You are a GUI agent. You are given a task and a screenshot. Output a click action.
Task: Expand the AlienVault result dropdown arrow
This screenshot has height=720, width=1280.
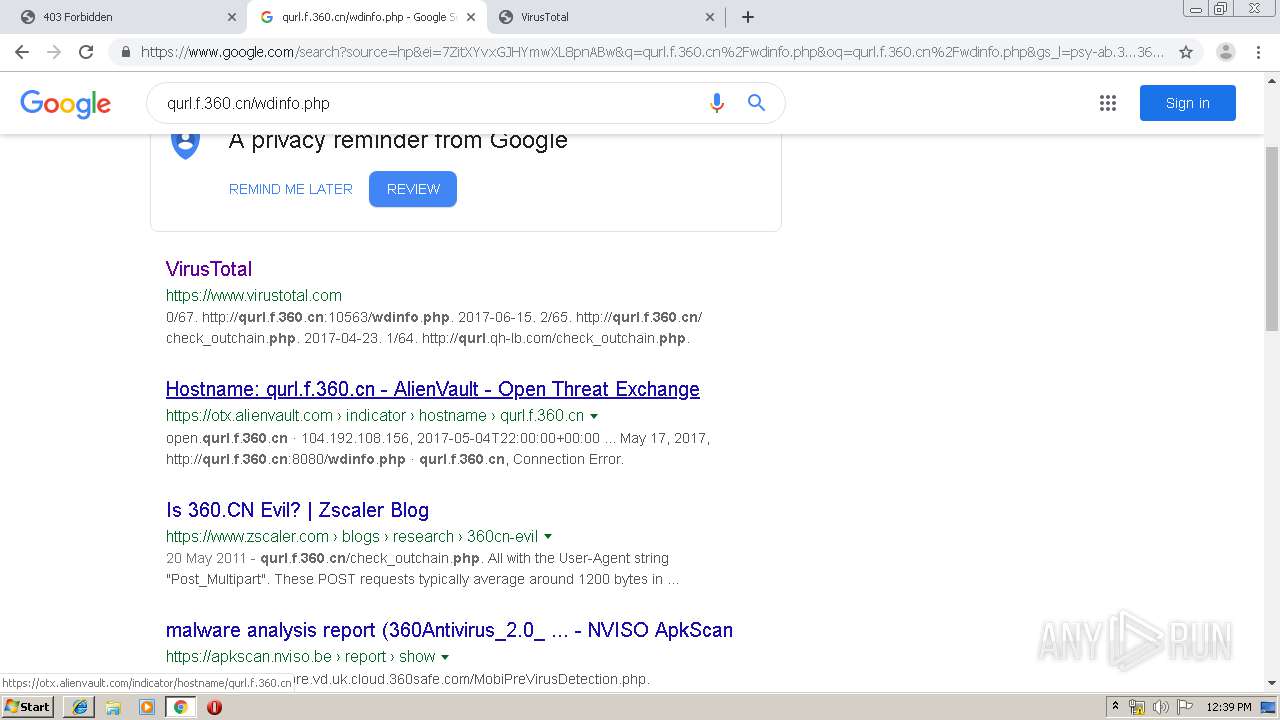pyautogui.click(x=594, y=416)
